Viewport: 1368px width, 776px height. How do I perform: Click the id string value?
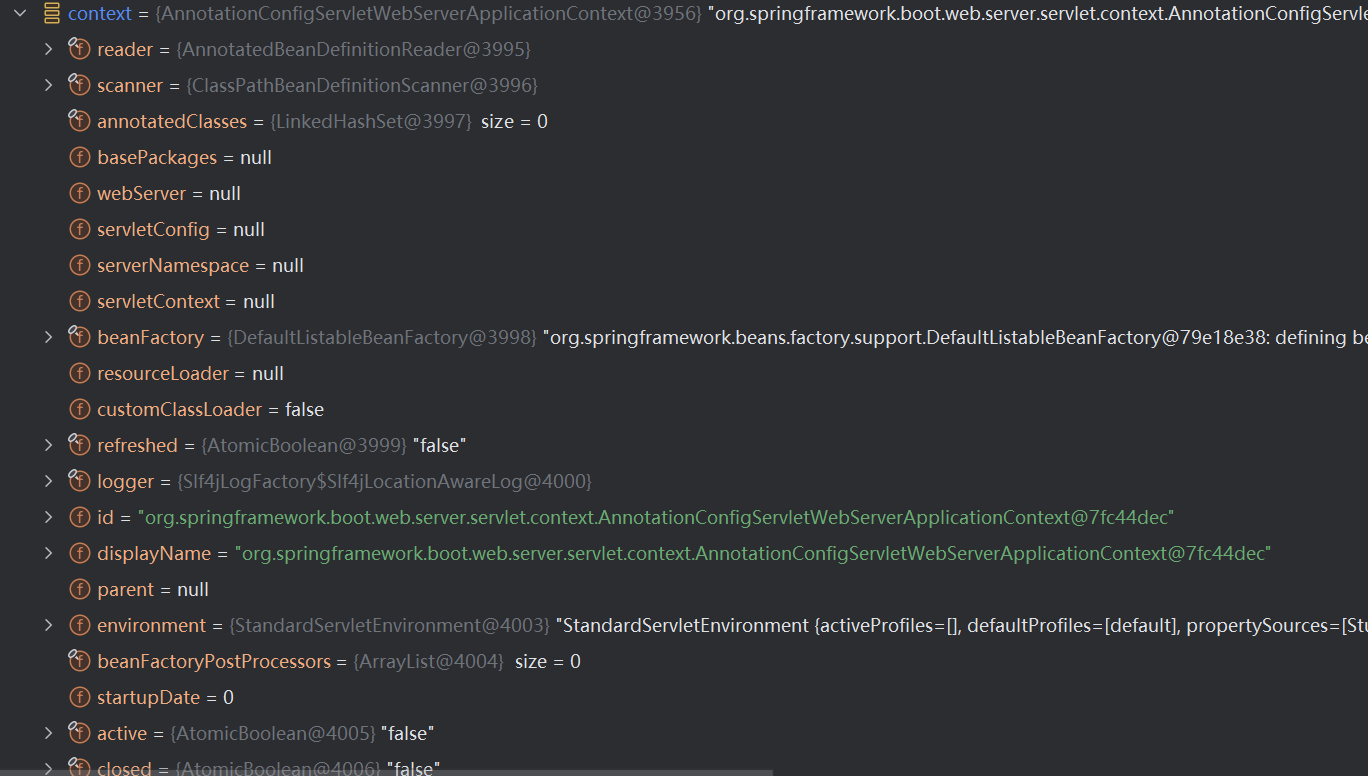pos(655,517)
